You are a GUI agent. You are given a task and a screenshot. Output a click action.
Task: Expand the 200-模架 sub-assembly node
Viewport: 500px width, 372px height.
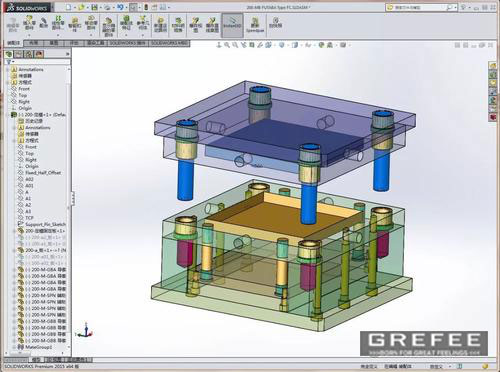8,115
